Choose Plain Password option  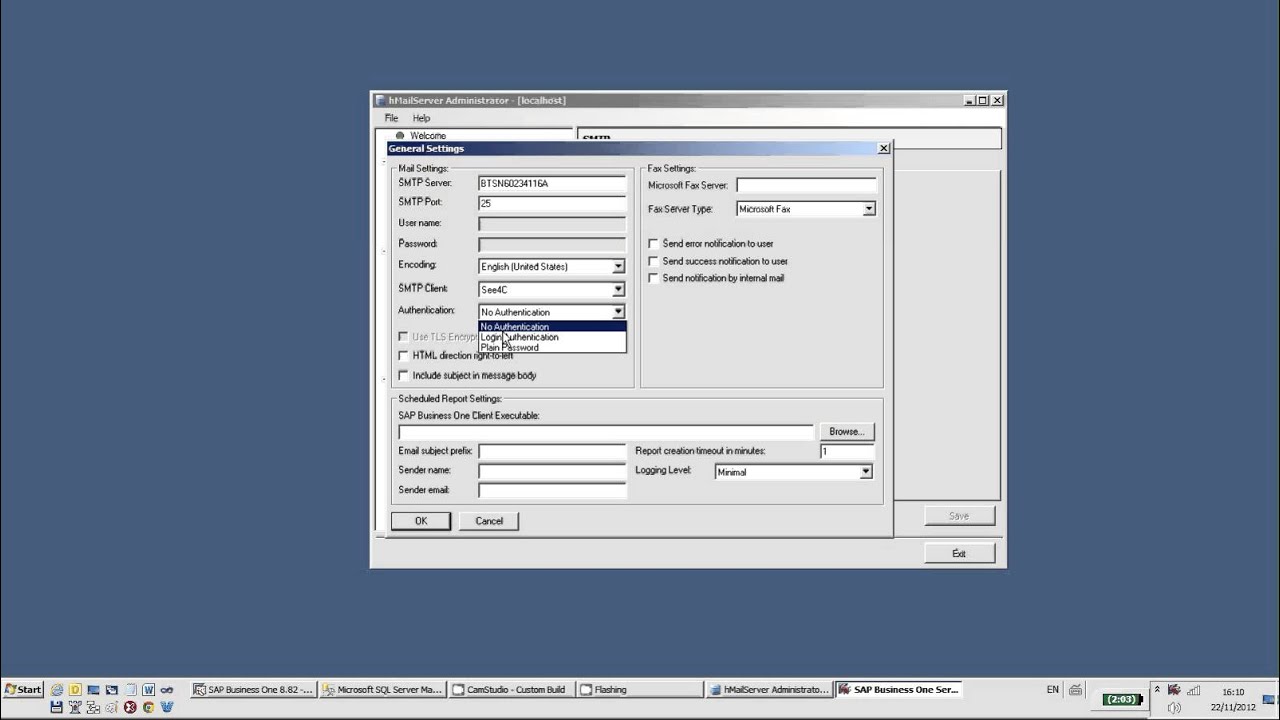tap(552, 347)
